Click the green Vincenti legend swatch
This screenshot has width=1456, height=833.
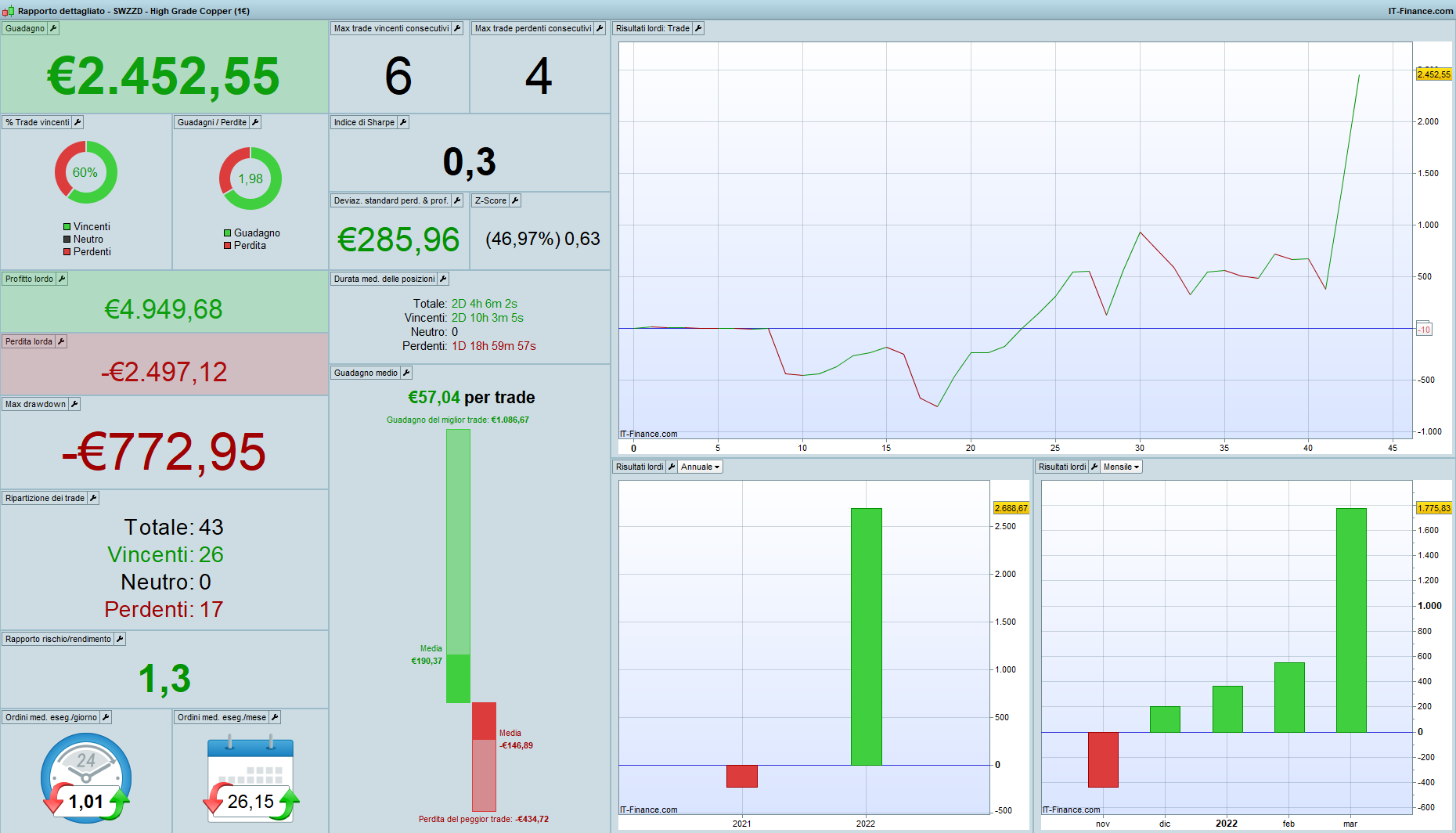(67, 227)
